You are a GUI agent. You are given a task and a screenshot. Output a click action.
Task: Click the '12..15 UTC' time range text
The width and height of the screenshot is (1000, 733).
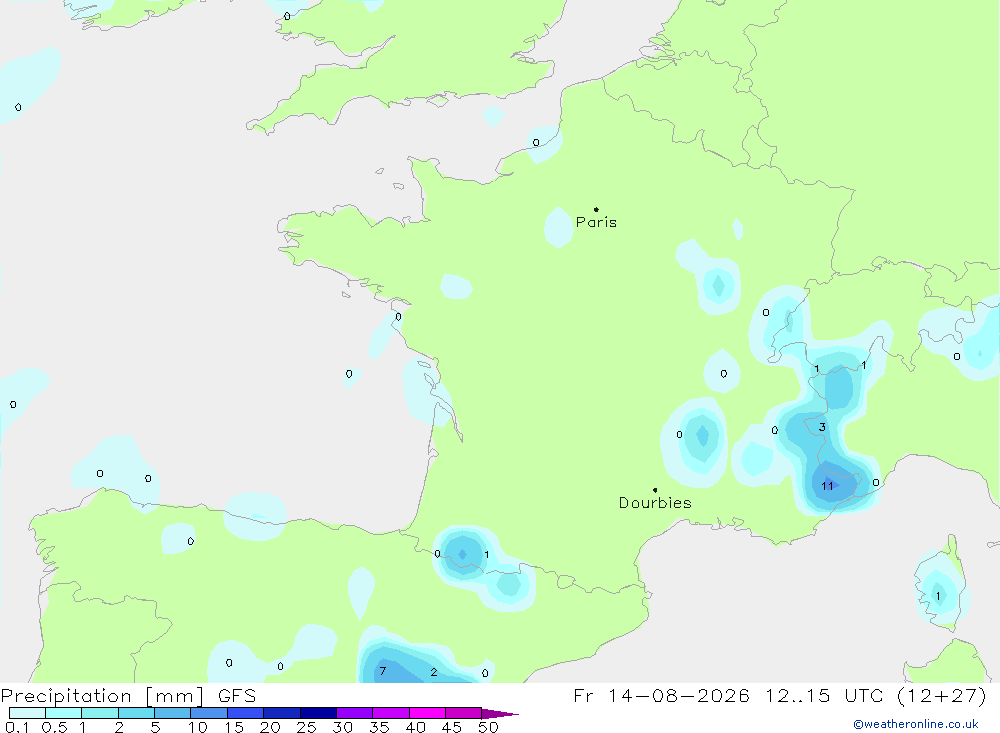click(x=824, y=695)
